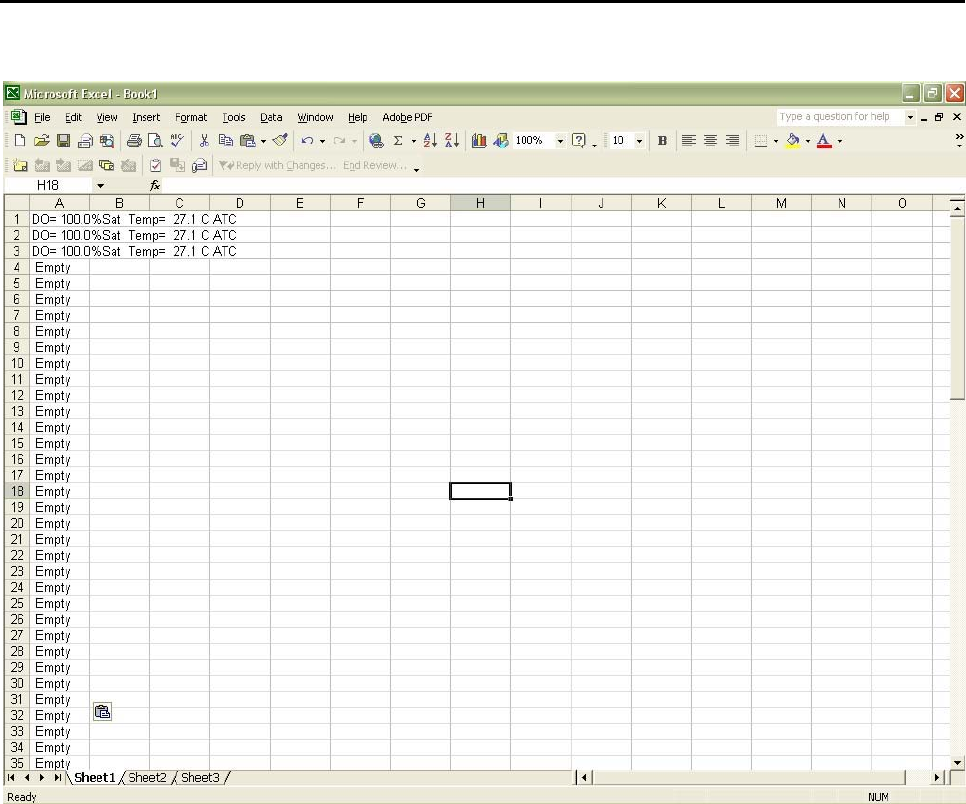
Task: Open the Format menu
Action: pos(191,117)
